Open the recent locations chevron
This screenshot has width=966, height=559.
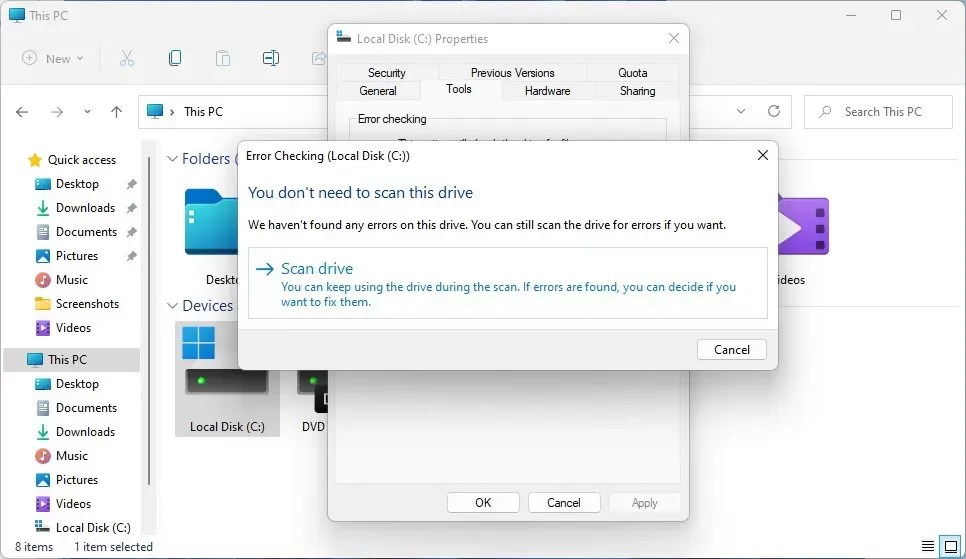tap(87, 112)
